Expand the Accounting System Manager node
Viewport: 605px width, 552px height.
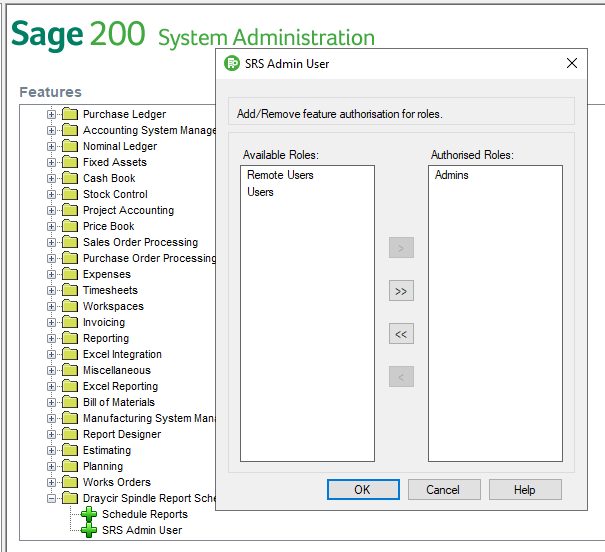click(x=51, y=130)
